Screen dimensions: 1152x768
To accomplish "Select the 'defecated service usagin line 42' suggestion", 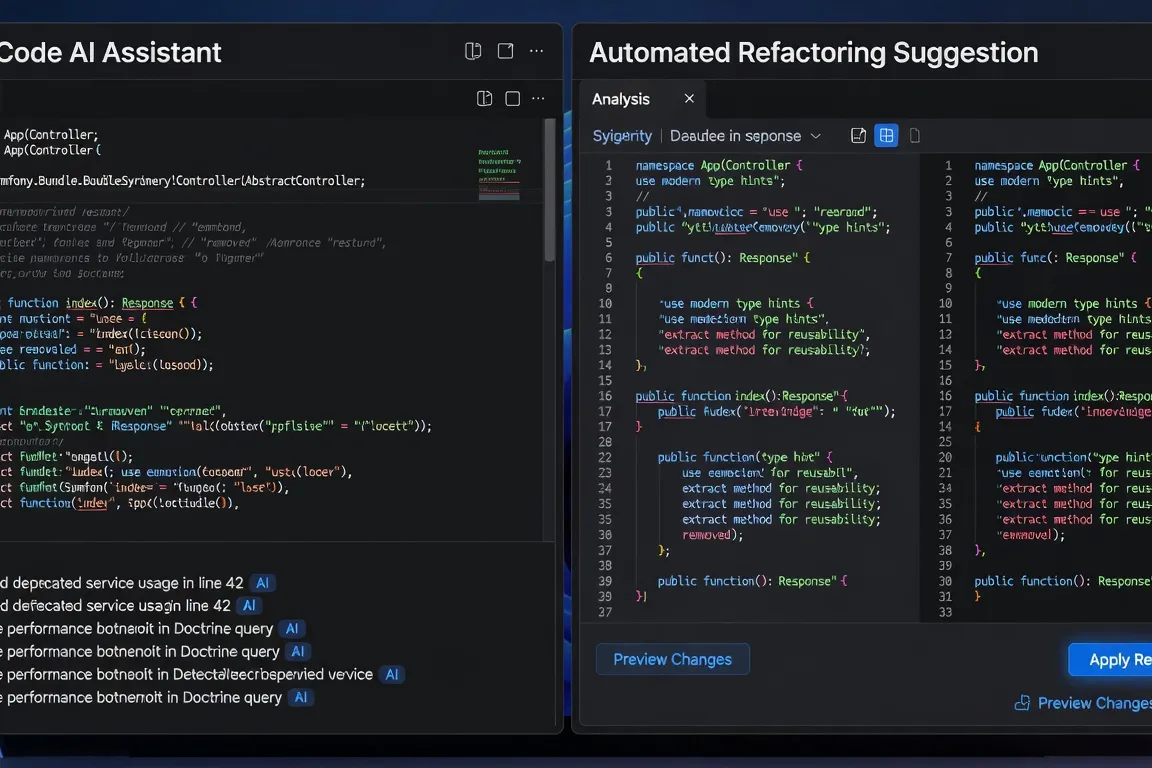I will pos(115,606).
